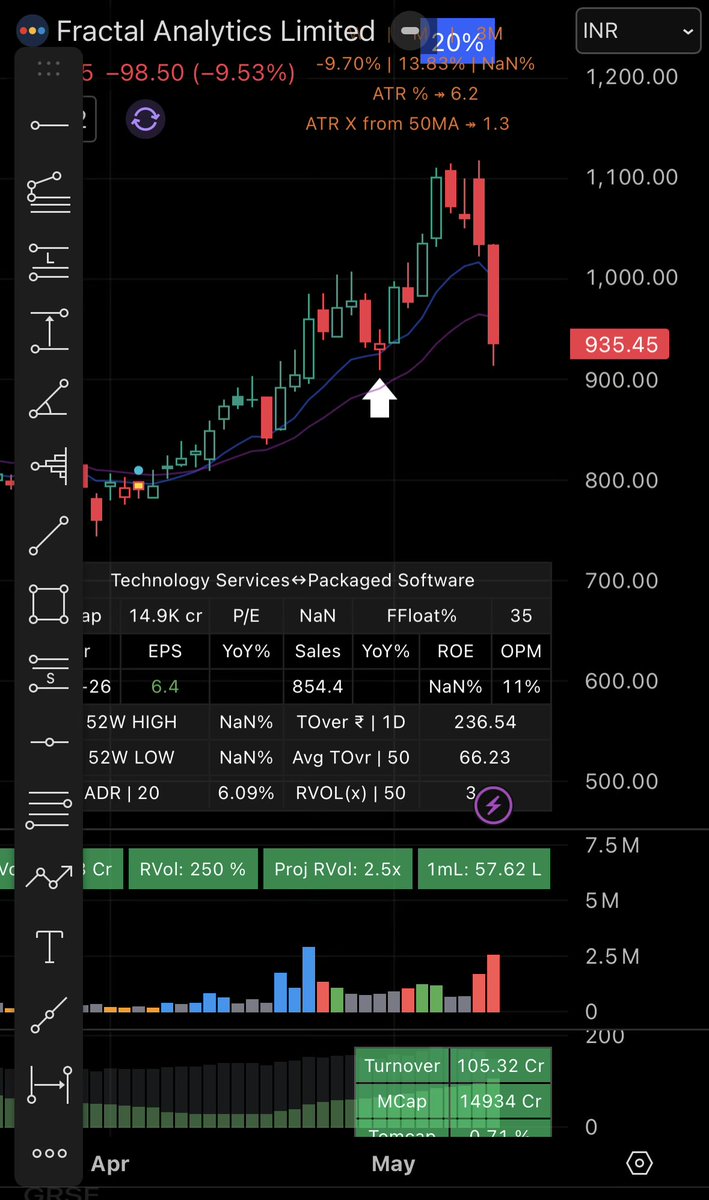Click the P/E table cell

click(x=247, y=616)
